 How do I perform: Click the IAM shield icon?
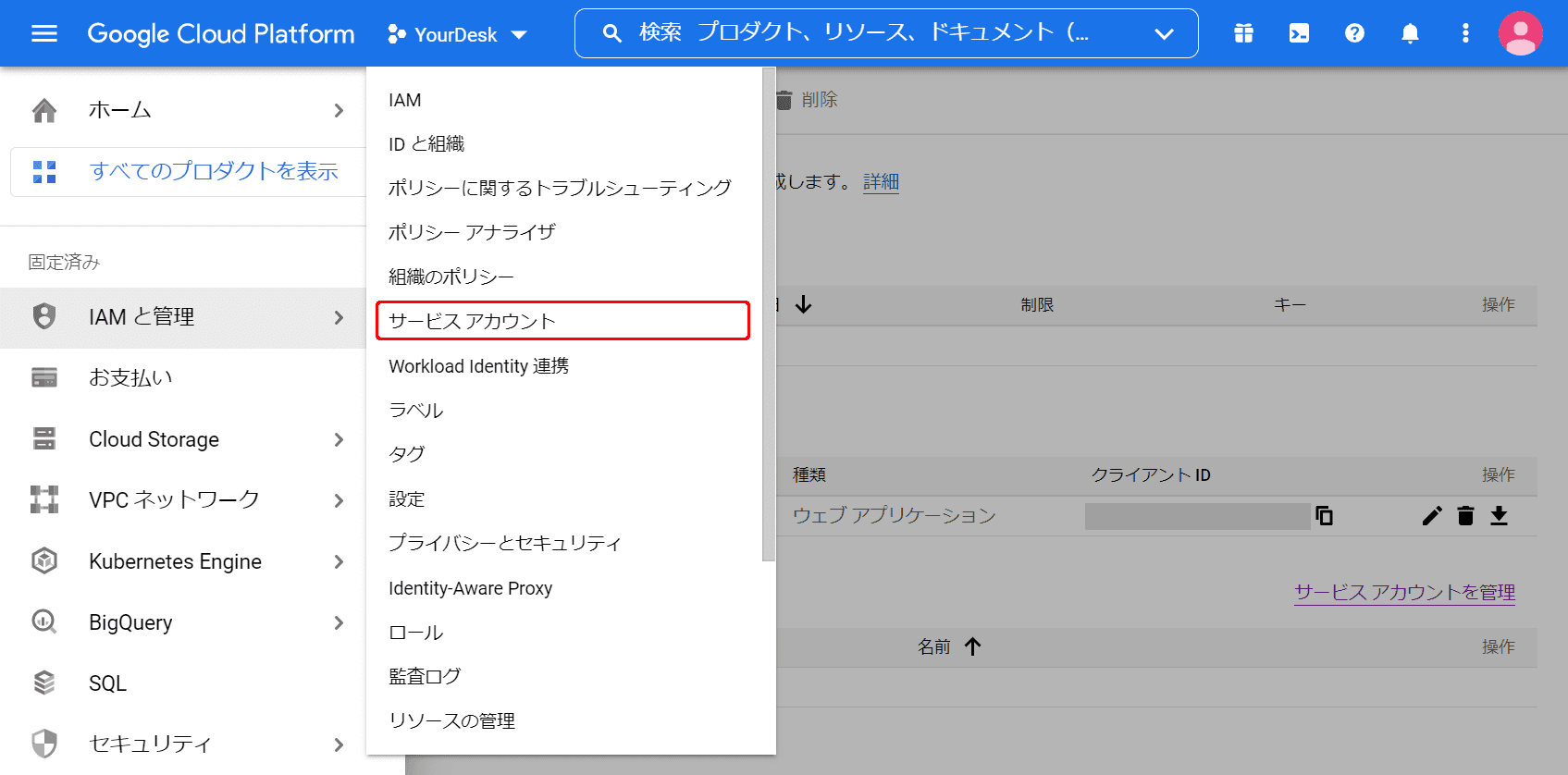coord(44,316)
